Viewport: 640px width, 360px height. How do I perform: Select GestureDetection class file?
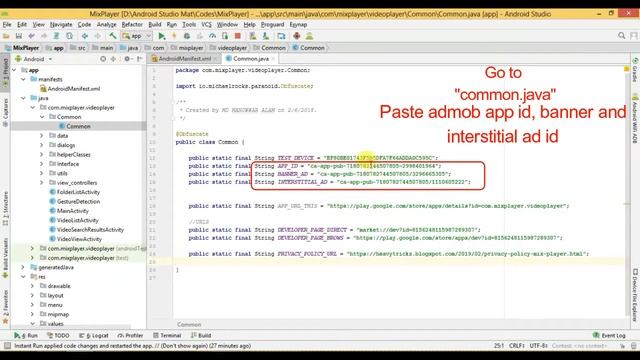pyautogui.click(x=75, y=201)
